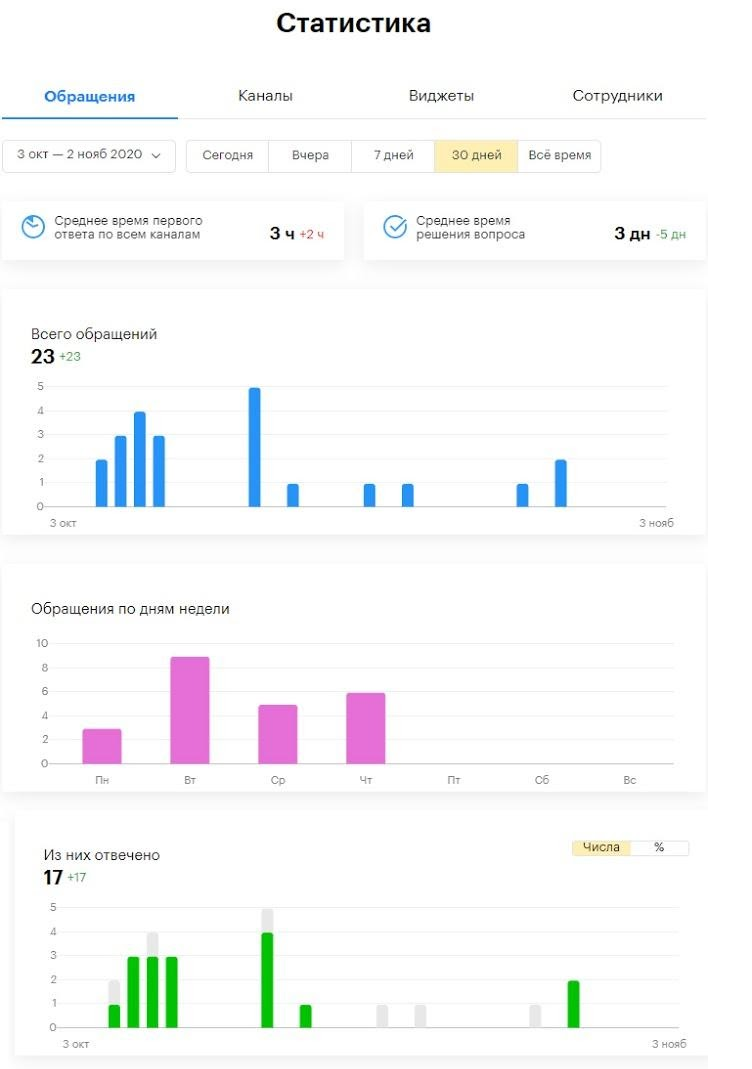Click the Среднее время первого ответа label

tap(128, 228)
